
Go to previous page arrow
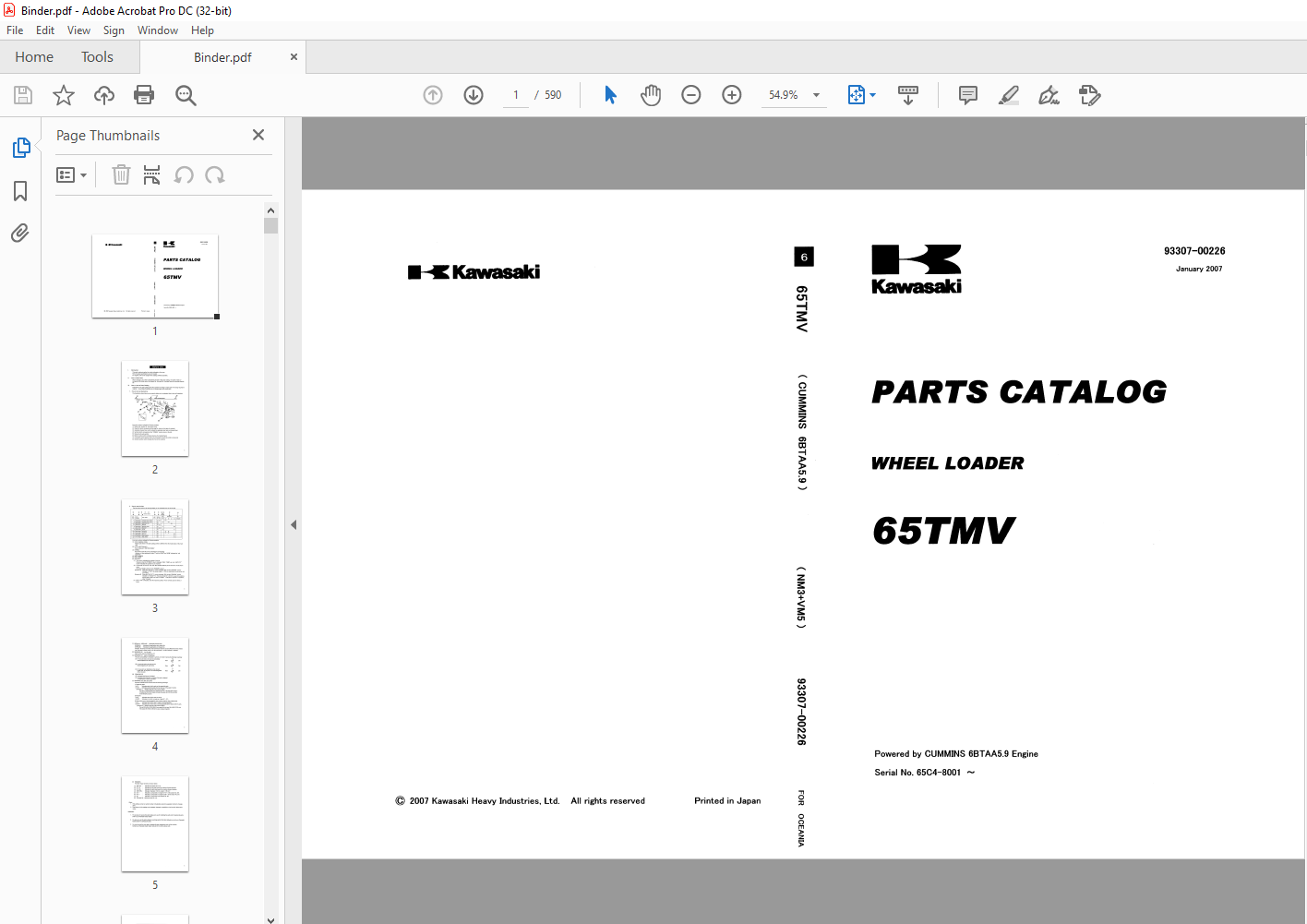point(433,95)
